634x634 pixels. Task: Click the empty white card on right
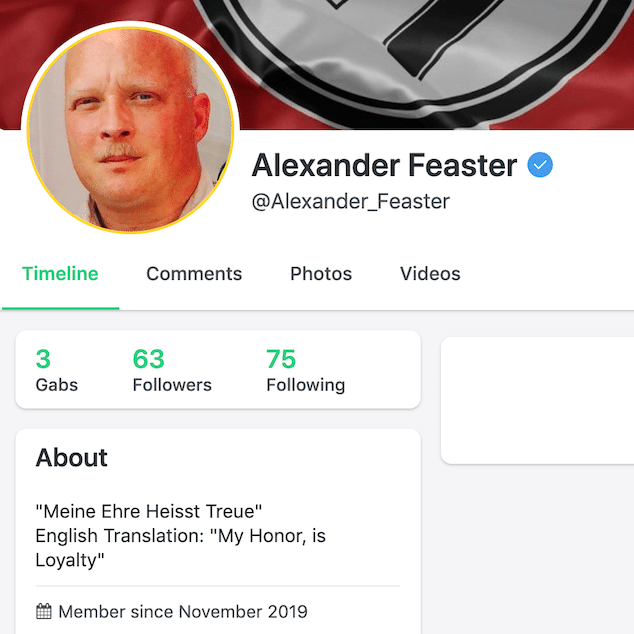coord(537,400)
